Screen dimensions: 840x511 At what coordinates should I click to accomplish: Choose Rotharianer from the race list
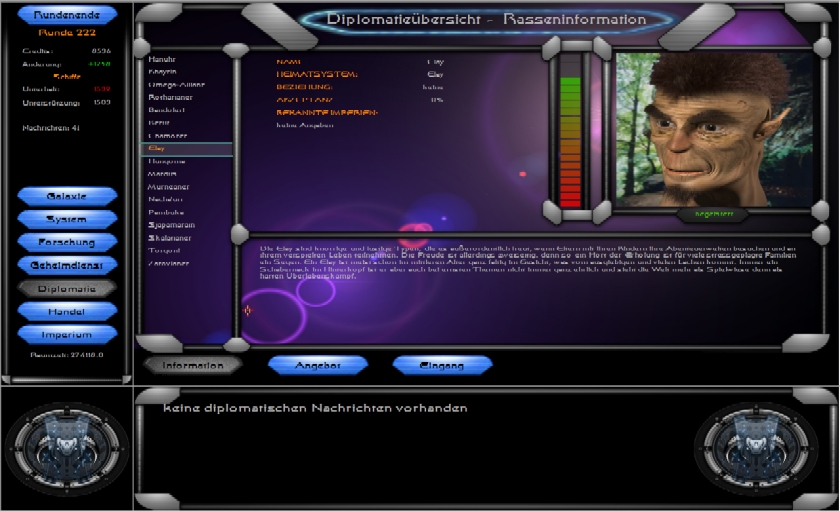tap(170, 98)
